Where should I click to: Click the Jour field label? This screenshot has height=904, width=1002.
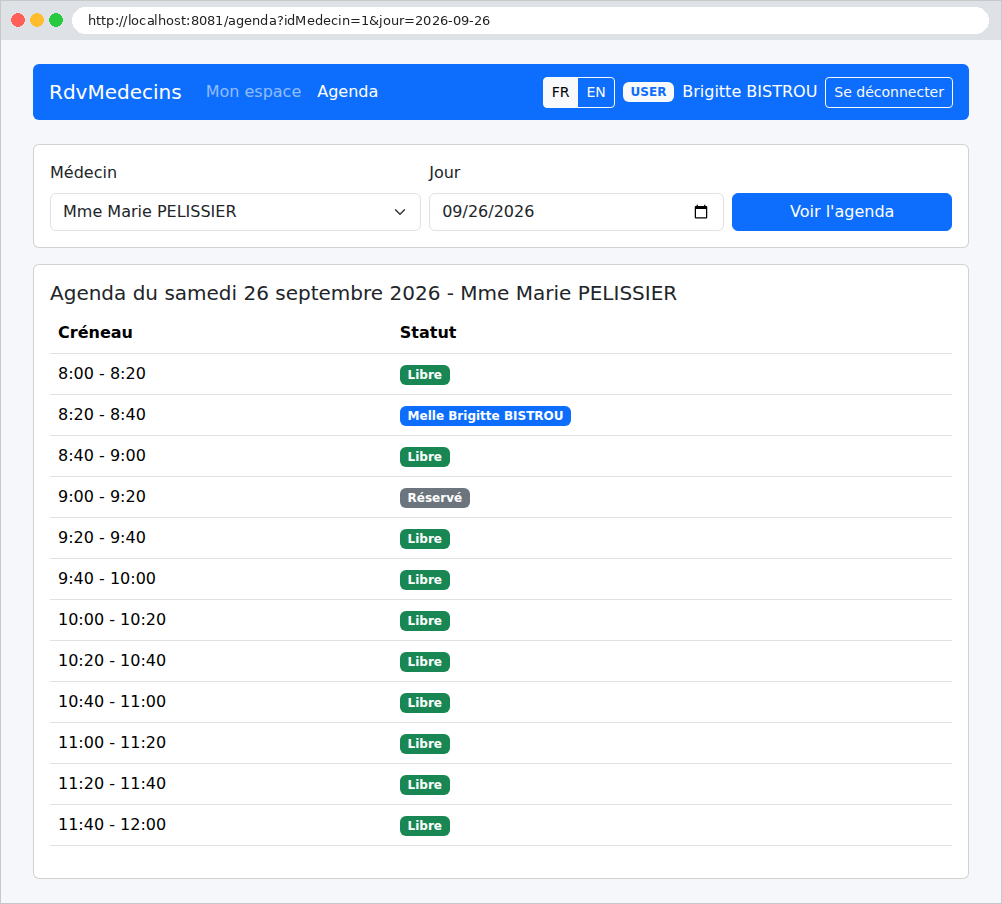444,172
